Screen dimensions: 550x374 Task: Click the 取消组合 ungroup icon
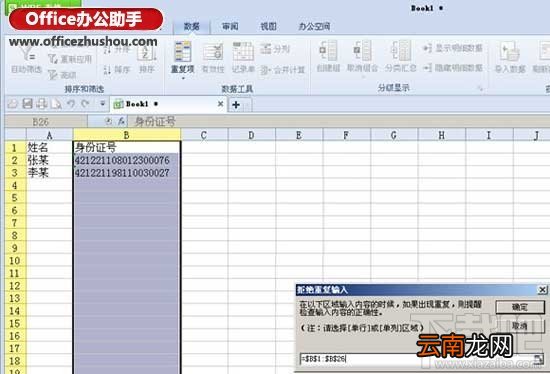click(362, 51)
